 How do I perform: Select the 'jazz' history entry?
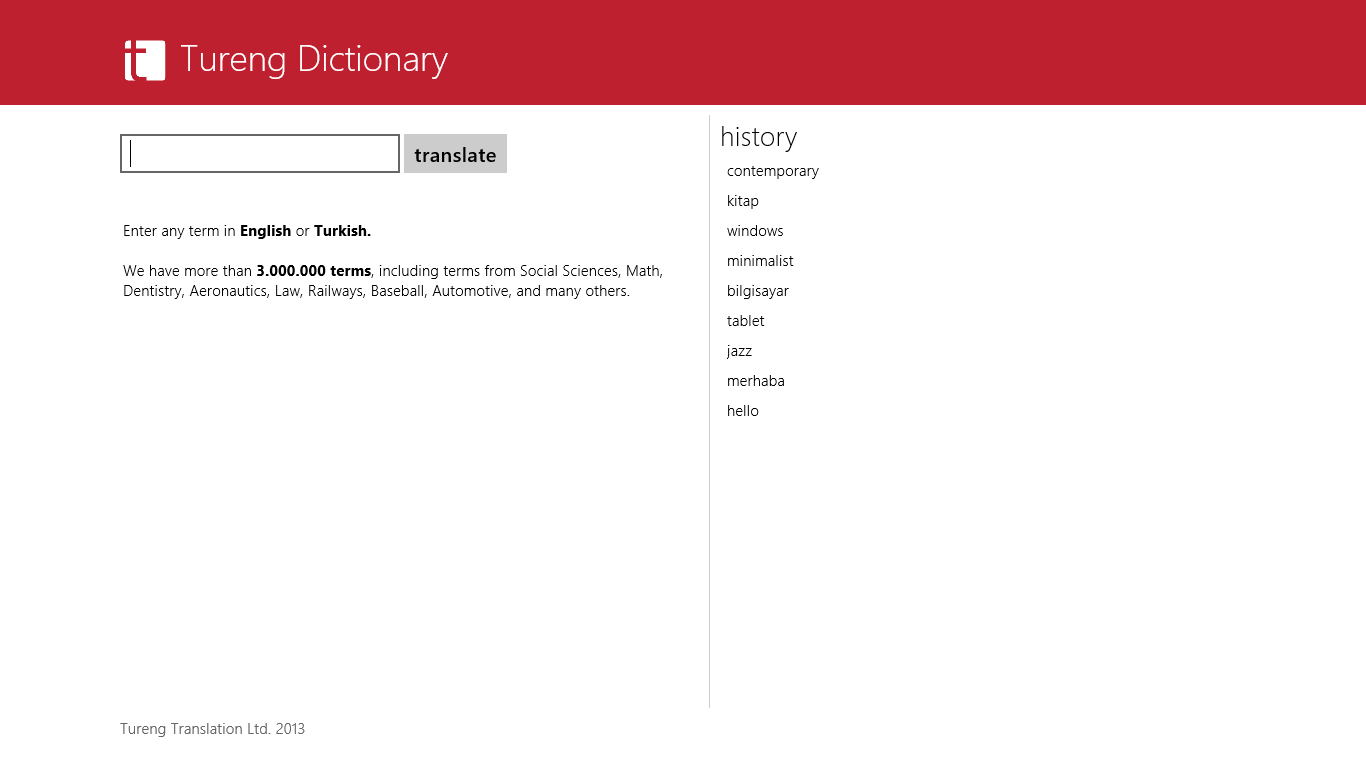(739, 351)
